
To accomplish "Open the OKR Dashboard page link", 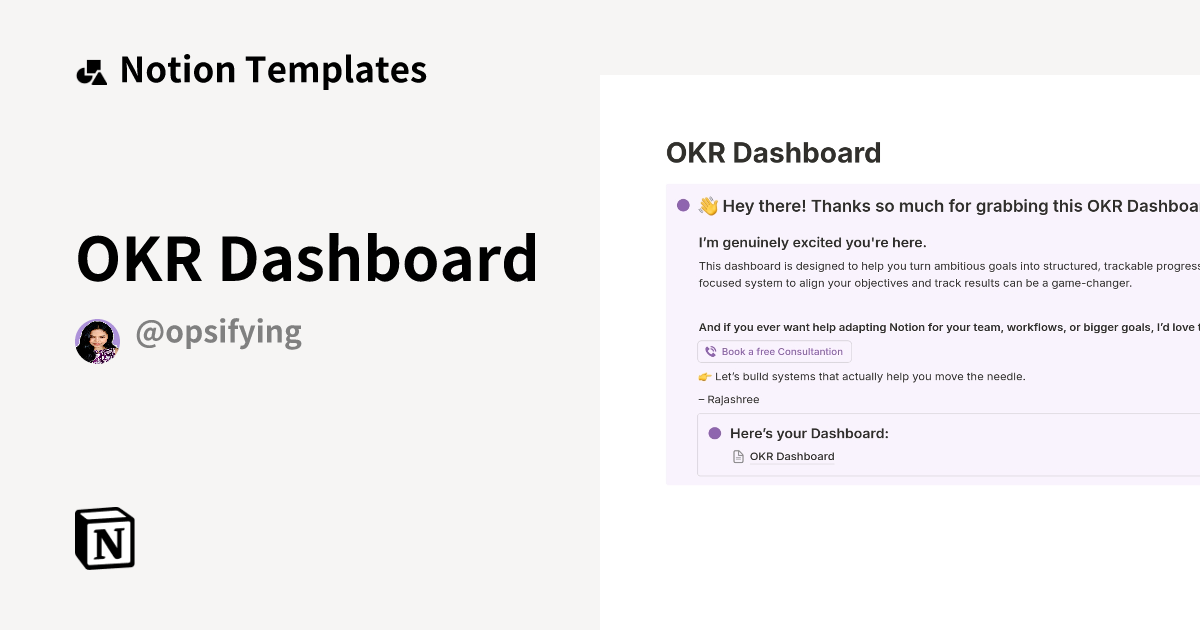I will coord(791,456).
